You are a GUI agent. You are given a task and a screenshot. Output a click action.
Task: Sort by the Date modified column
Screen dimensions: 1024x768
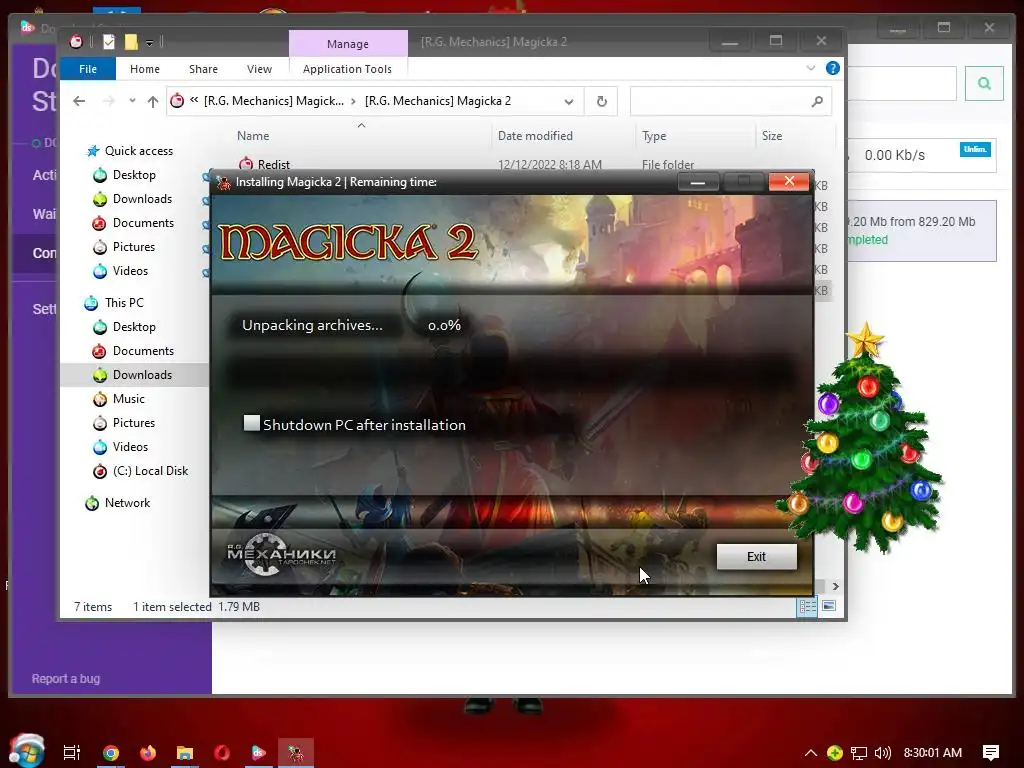click(x=535, y=136)
